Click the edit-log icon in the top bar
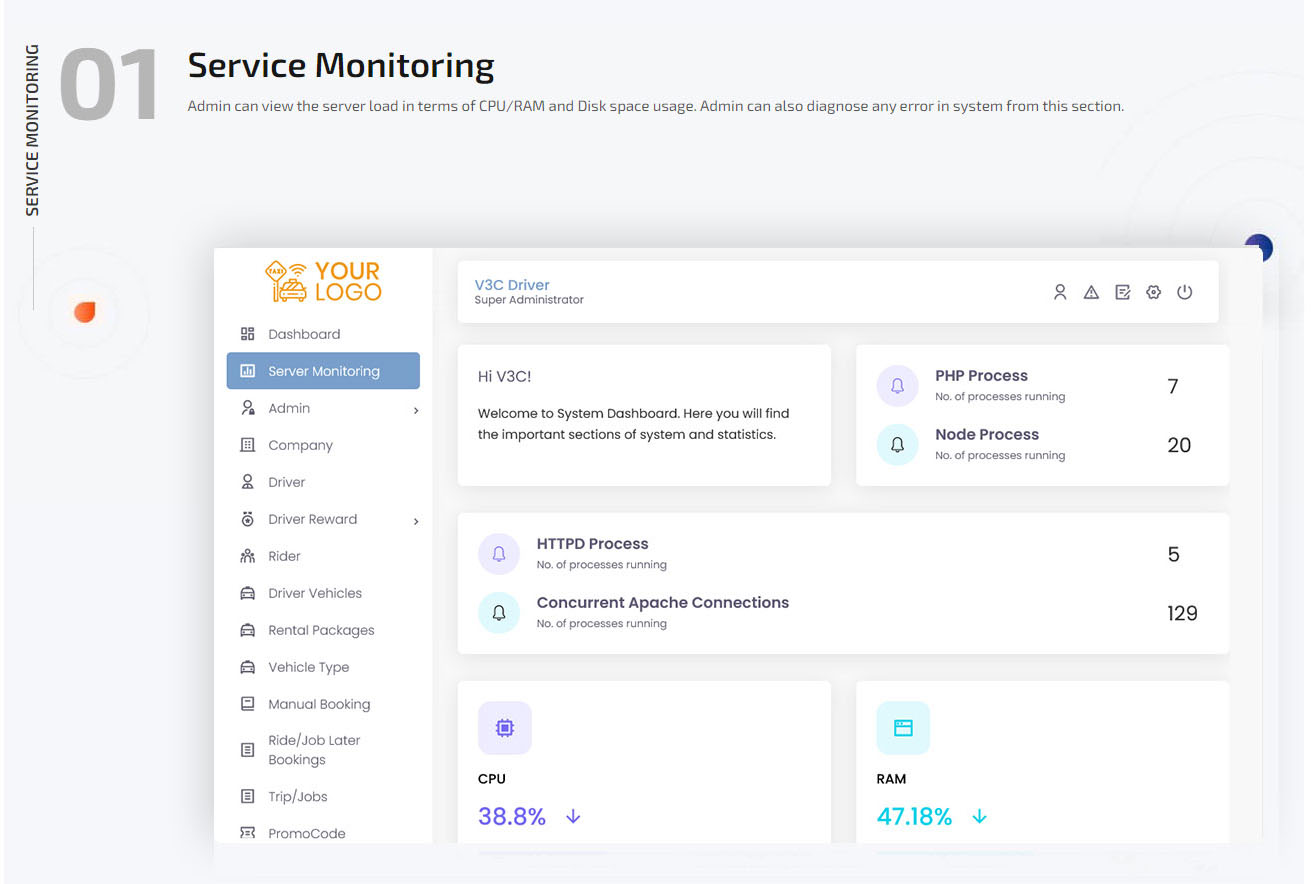Screen dimensions: 1311x884 (1122, 292)
